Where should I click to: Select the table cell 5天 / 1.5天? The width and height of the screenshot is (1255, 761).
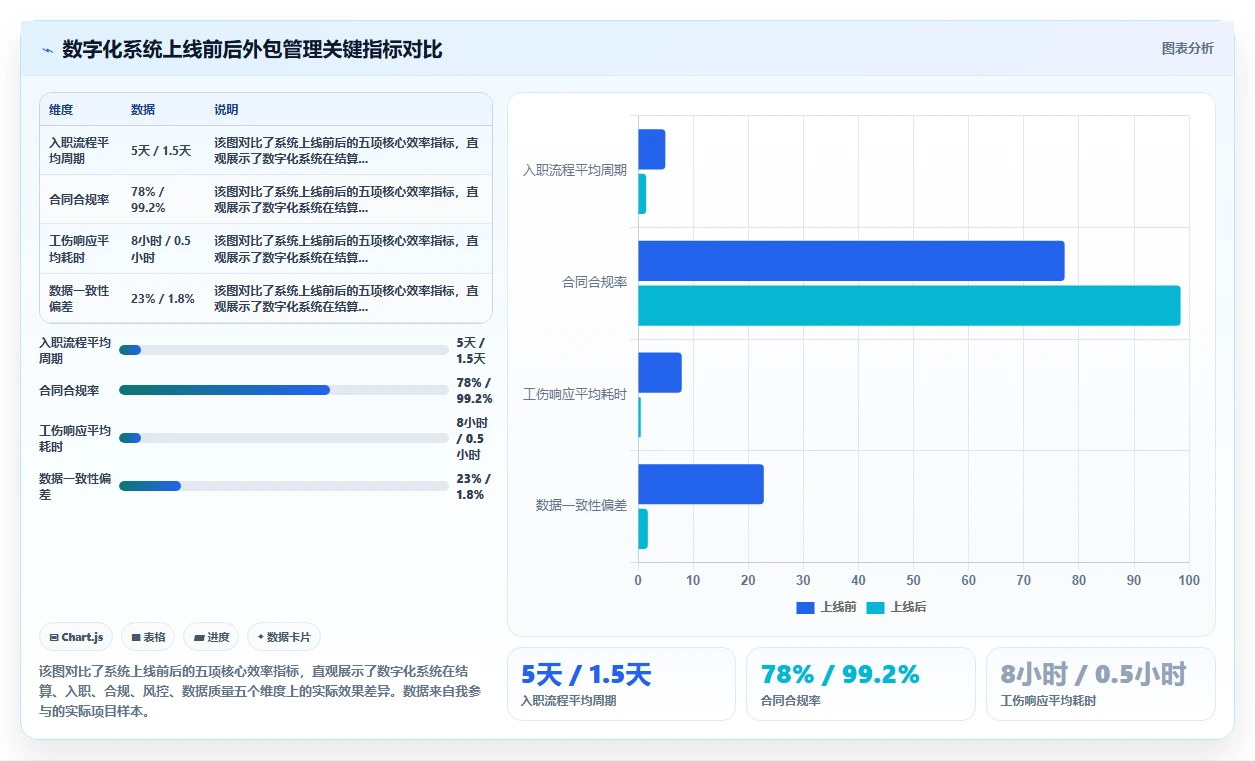point(161,151)
